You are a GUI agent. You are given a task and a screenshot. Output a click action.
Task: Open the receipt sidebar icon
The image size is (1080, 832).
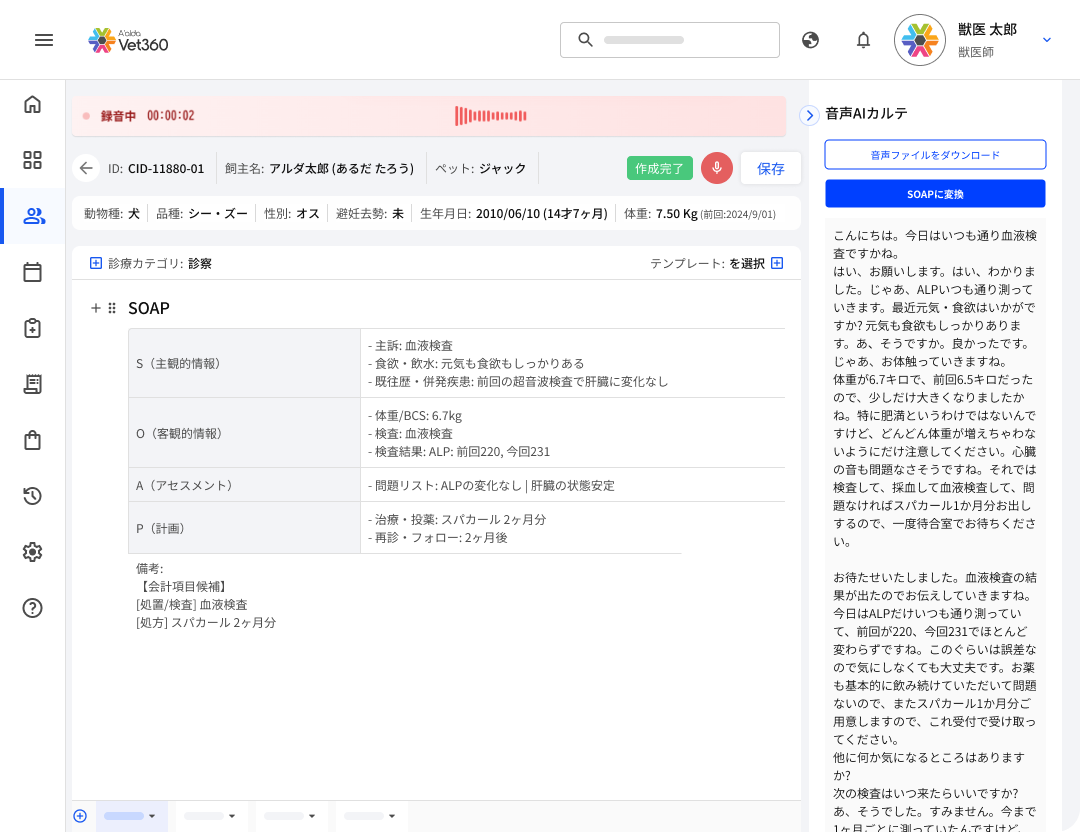coord(32,384)
